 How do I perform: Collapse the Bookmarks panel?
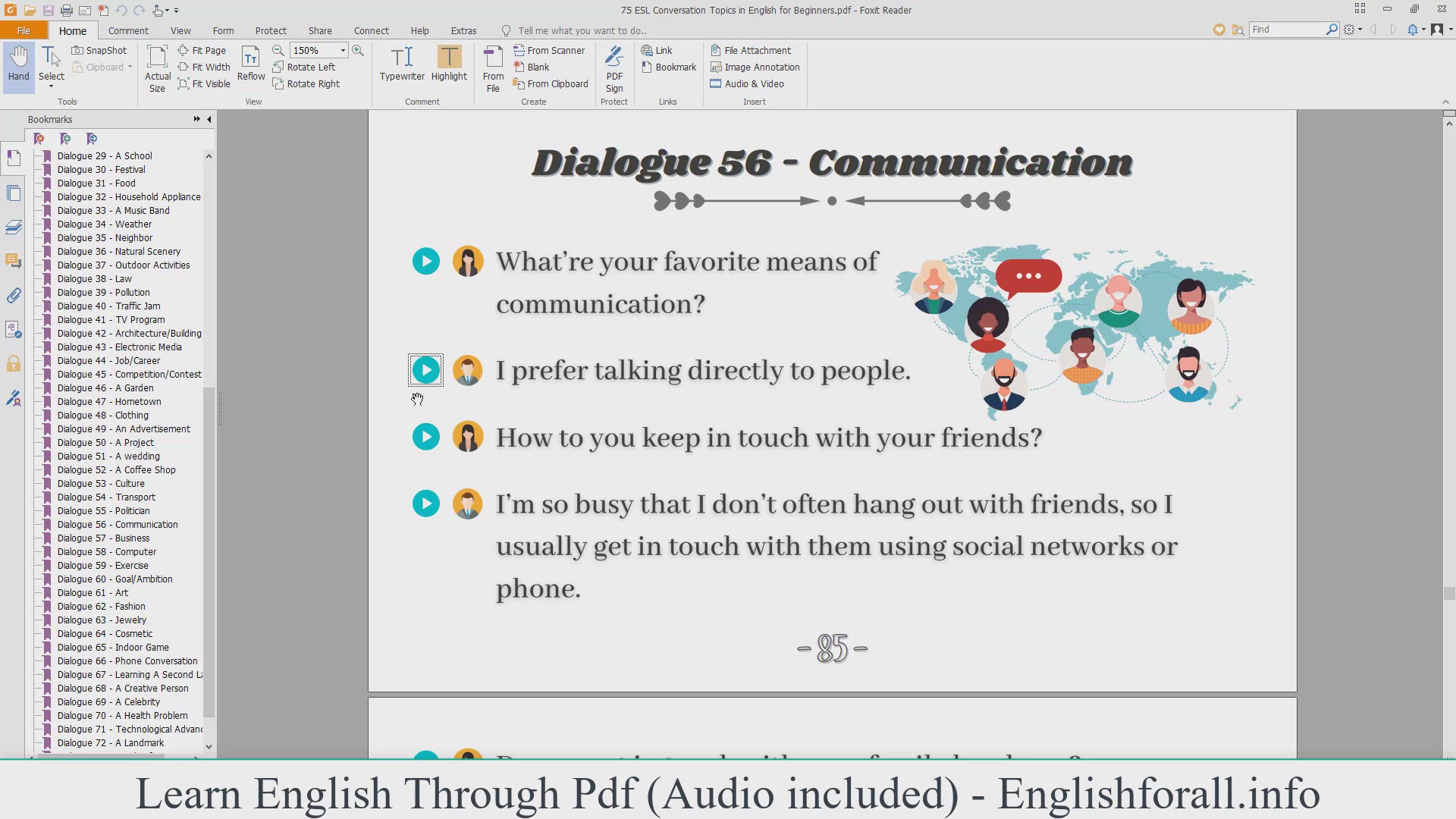pyautogui.click(x=209, y=119)
